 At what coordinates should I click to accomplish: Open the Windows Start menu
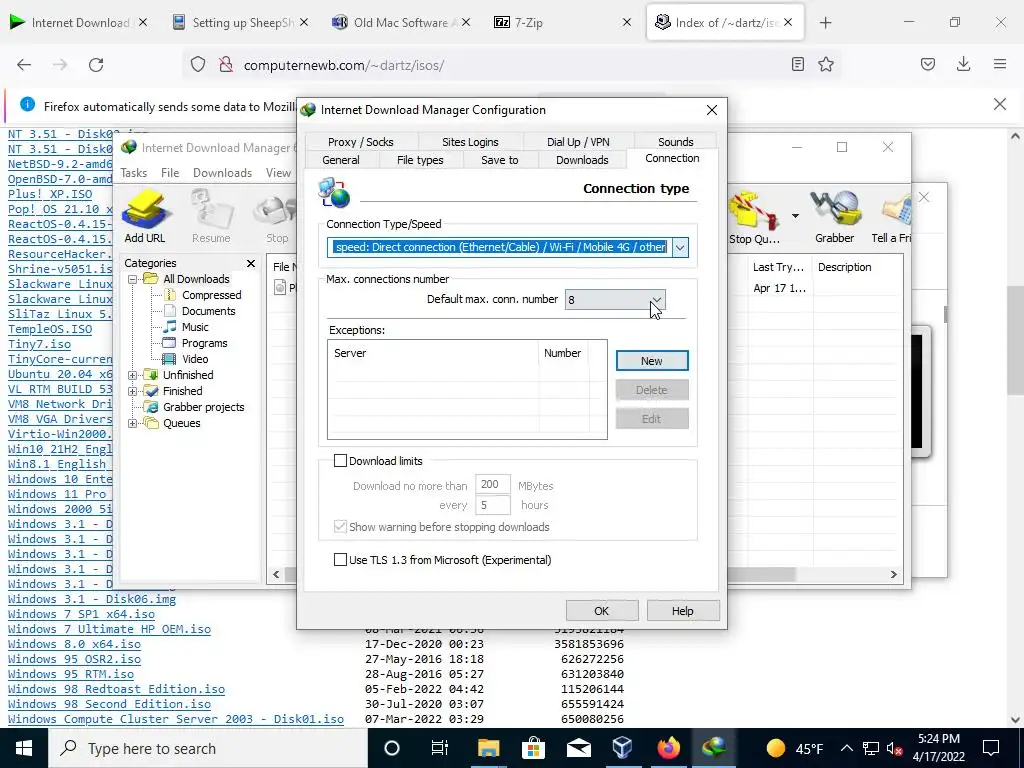[24, 748]
